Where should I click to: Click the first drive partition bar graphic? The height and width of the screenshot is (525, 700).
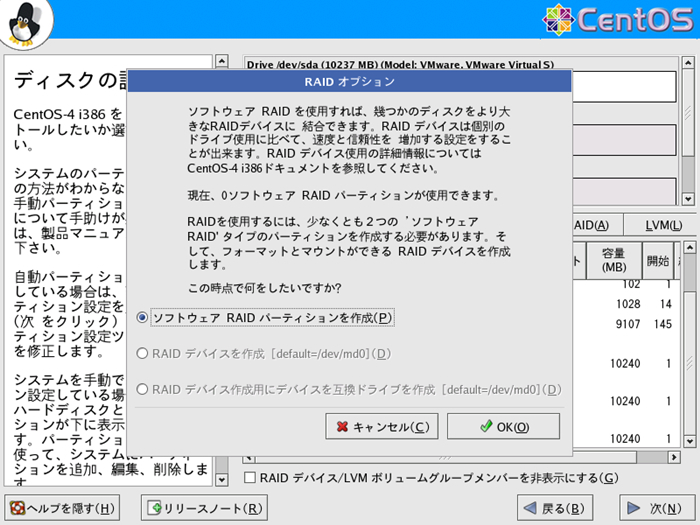(x=624, y=87)
